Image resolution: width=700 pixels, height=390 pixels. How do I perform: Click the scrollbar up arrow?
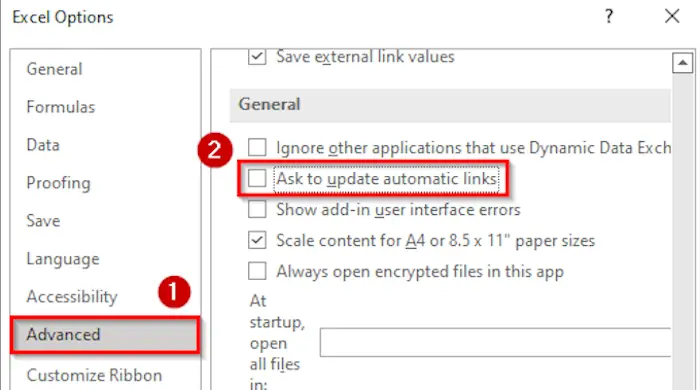tap(683, 63)
